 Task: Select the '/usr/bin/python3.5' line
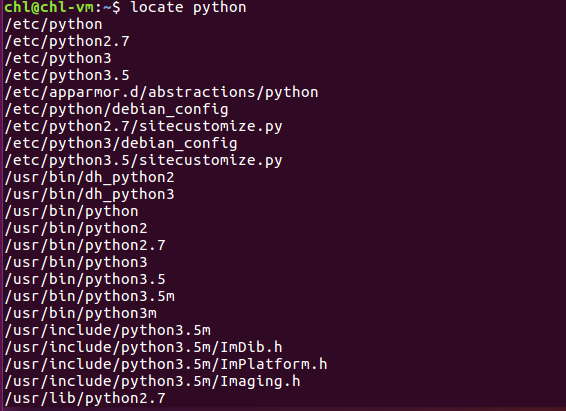[85, 279]
